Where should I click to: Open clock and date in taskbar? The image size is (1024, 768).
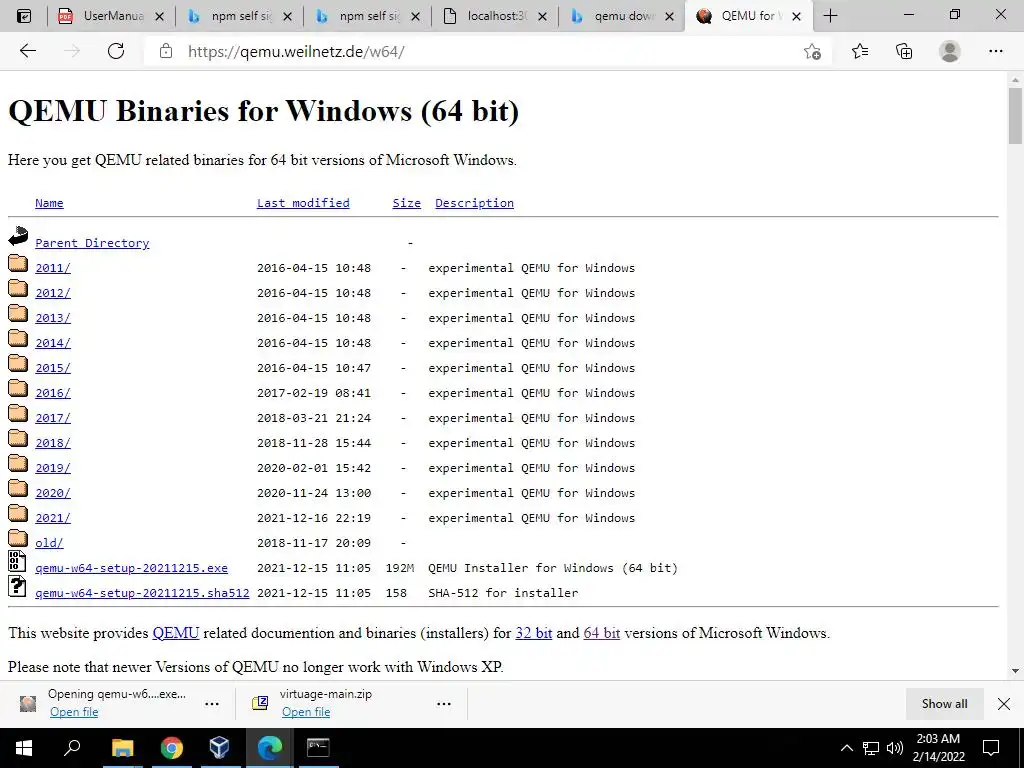pos(938,748)
